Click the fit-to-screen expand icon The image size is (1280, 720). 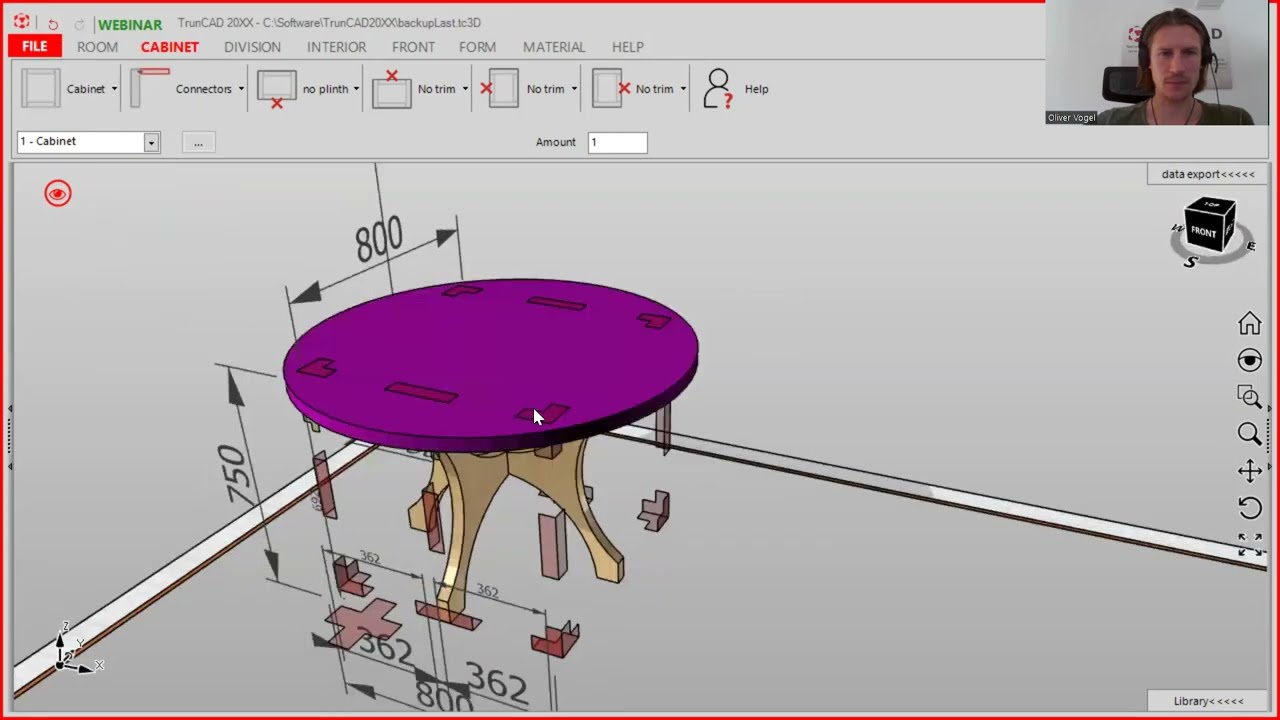pos(1250,544)
